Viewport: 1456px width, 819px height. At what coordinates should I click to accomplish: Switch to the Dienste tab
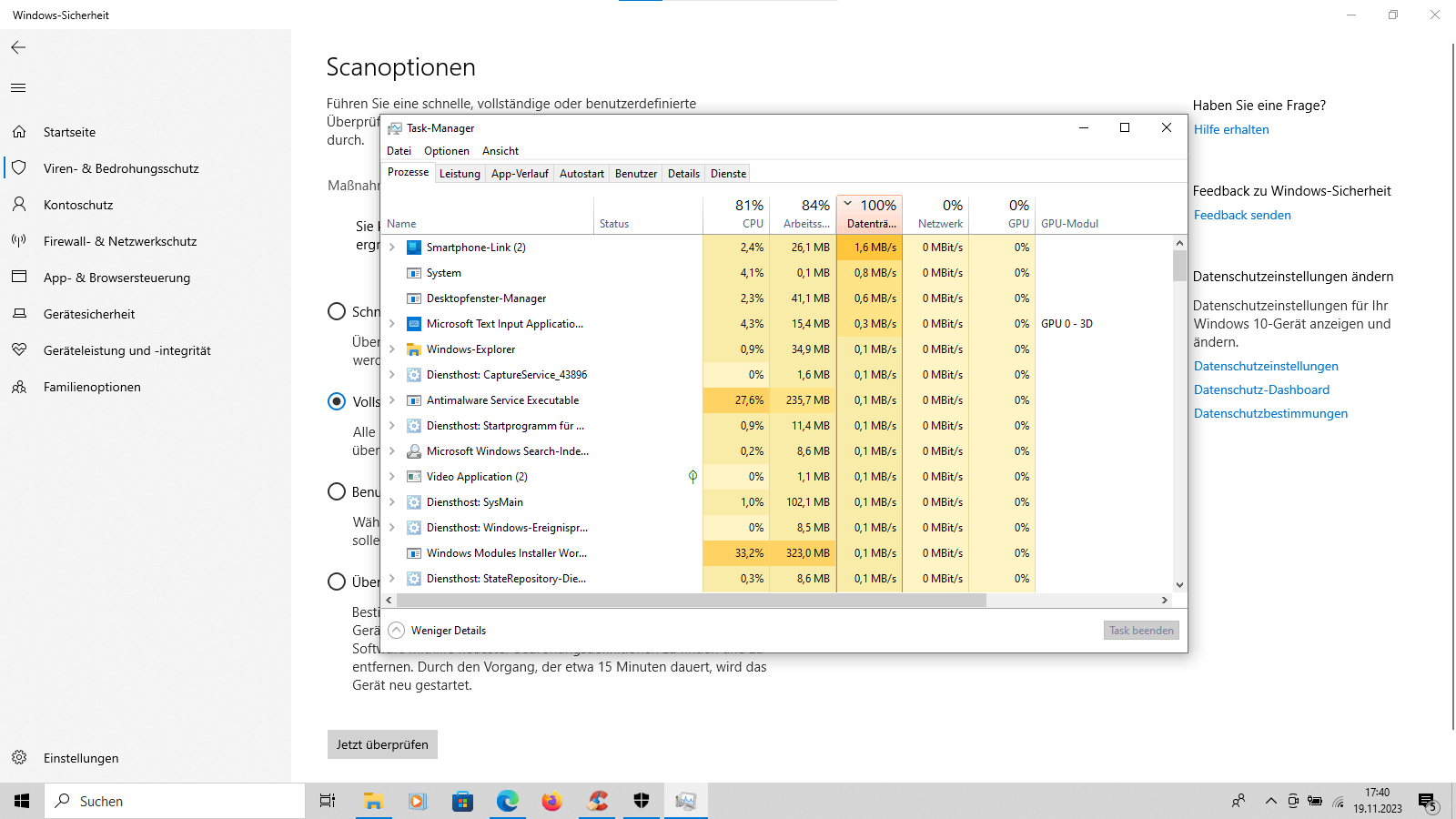728,174
